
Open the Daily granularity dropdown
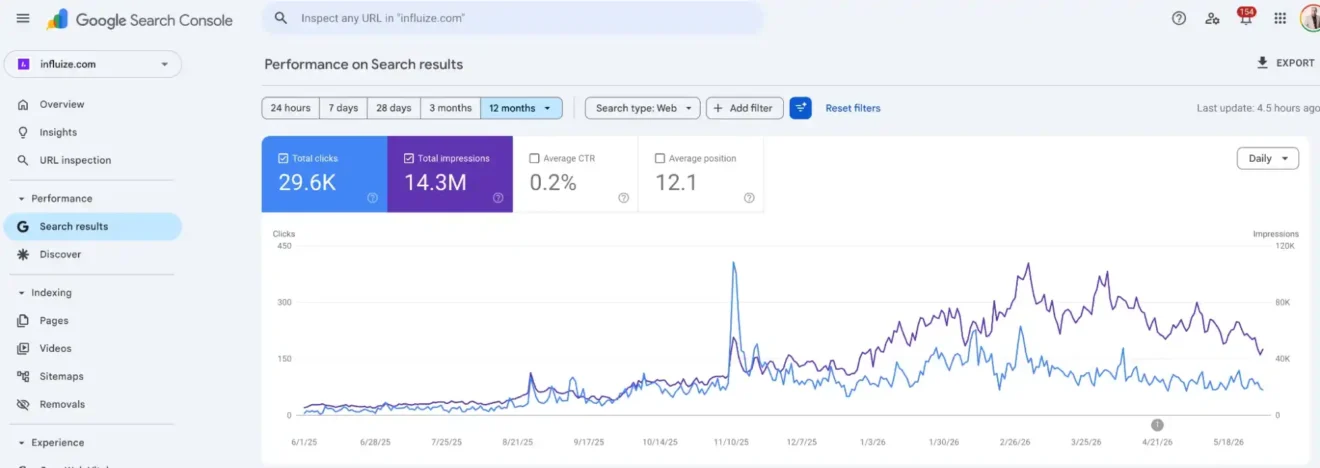[x=1267, y=158]
